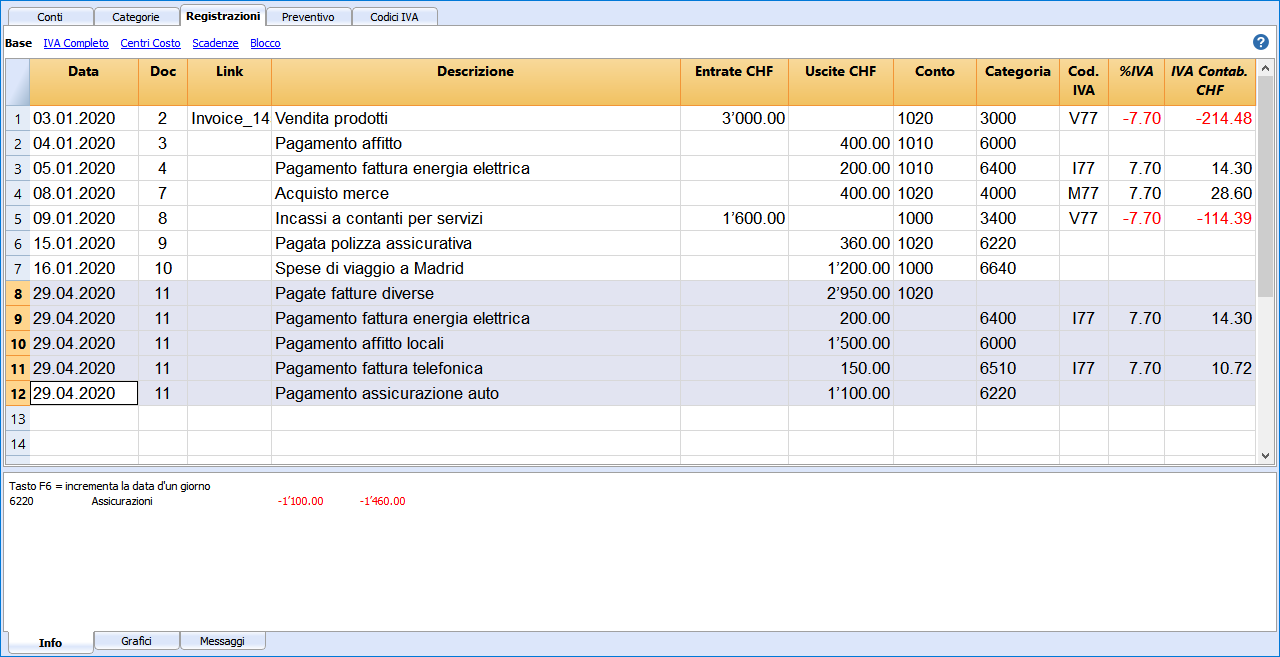
Task: Select the 3'000.00 Entrate cell
Action: (734, 118)
